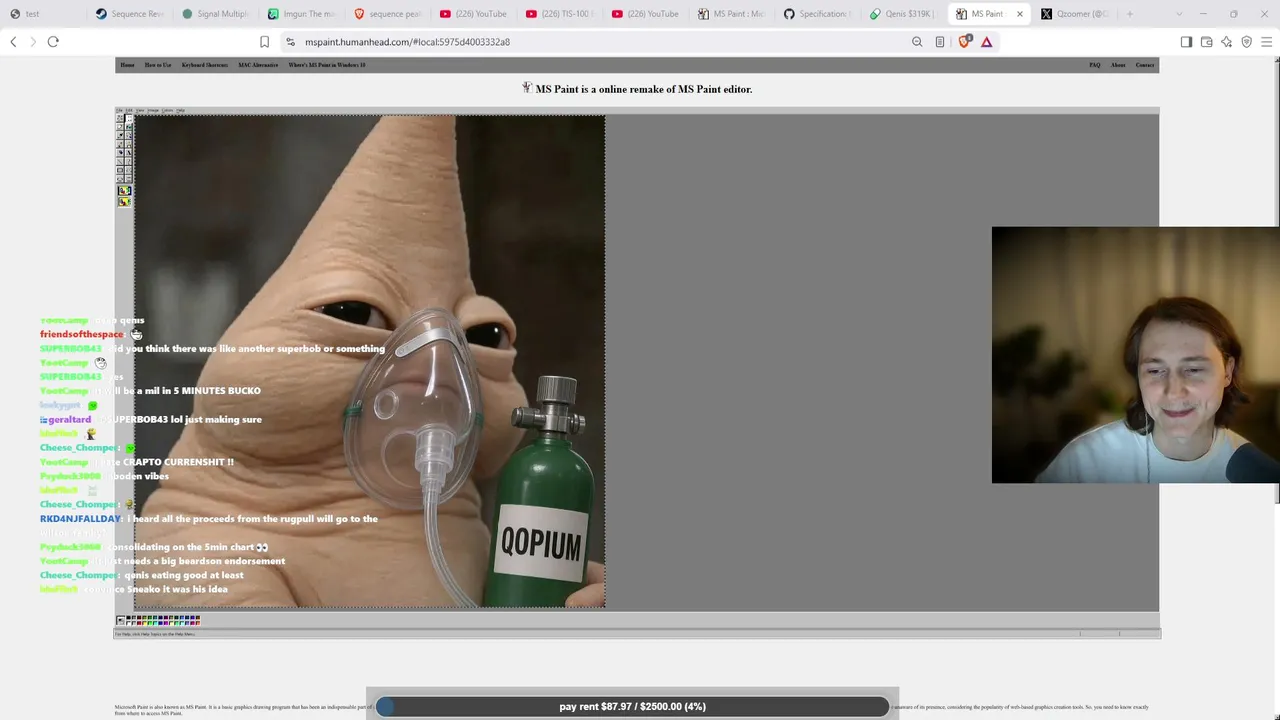The width and height of the screenshot is (1280, 720).
Task: Click the pay rent progress bar
Action: 632,706
